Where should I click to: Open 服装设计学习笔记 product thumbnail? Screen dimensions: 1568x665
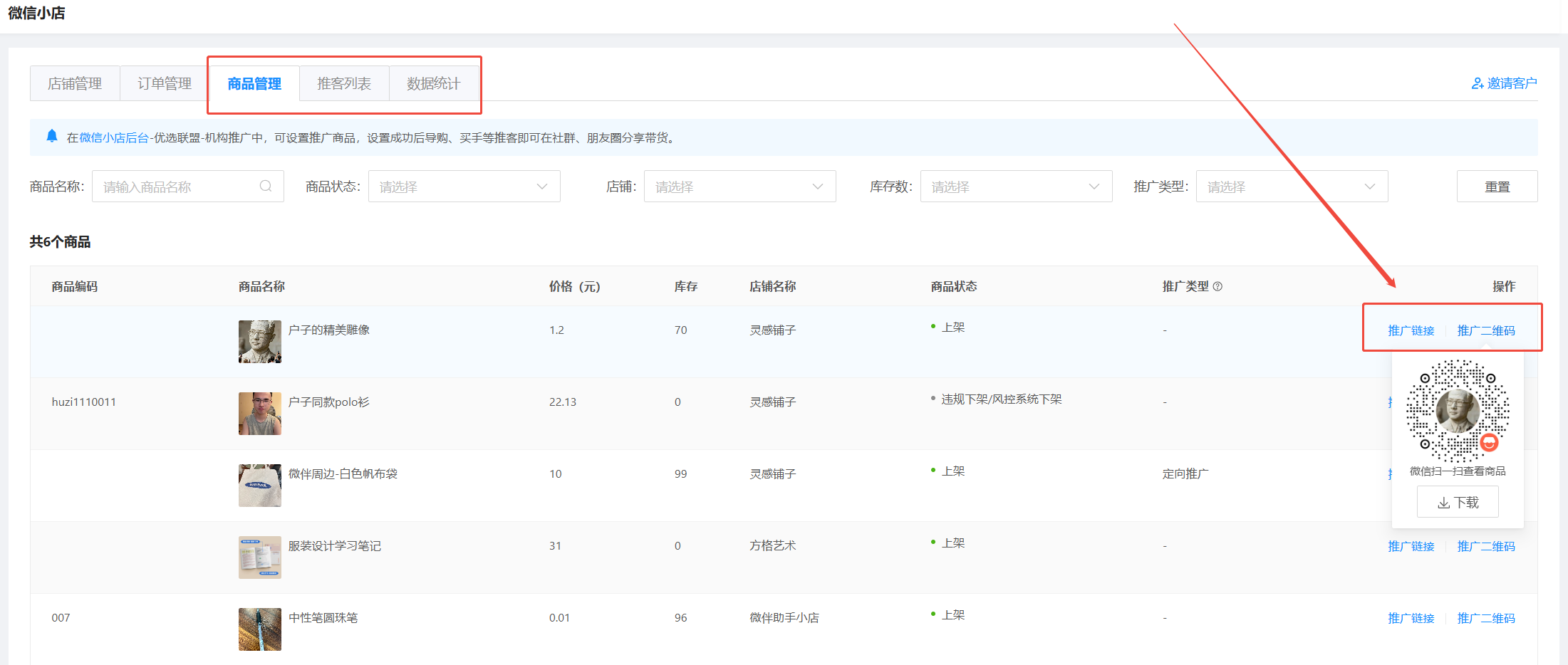tap(259, 557)
